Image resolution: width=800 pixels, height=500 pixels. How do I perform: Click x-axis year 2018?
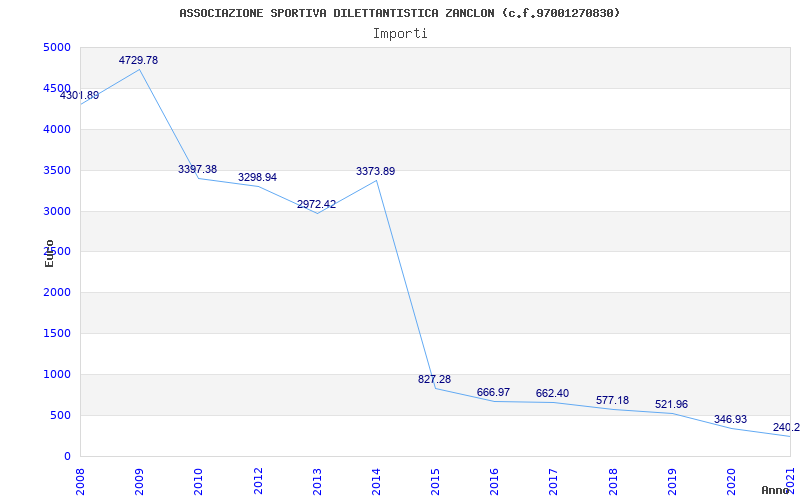pyautogui.click(x=613, y=483)
